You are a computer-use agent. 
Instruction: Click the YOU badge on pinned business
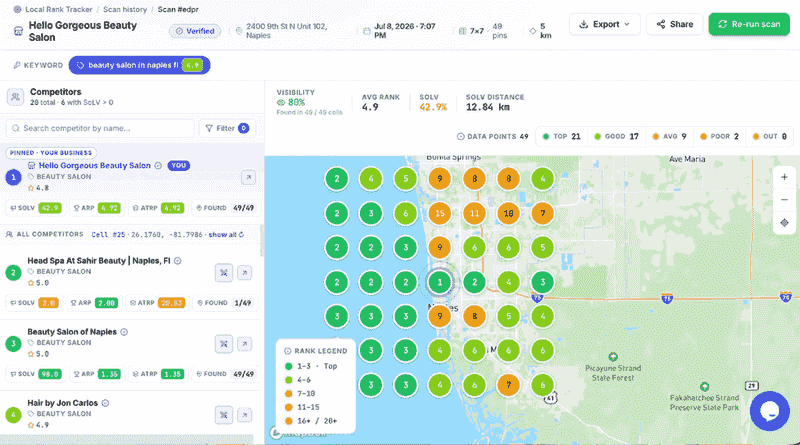pyautogui.click(x=179, y=165)
